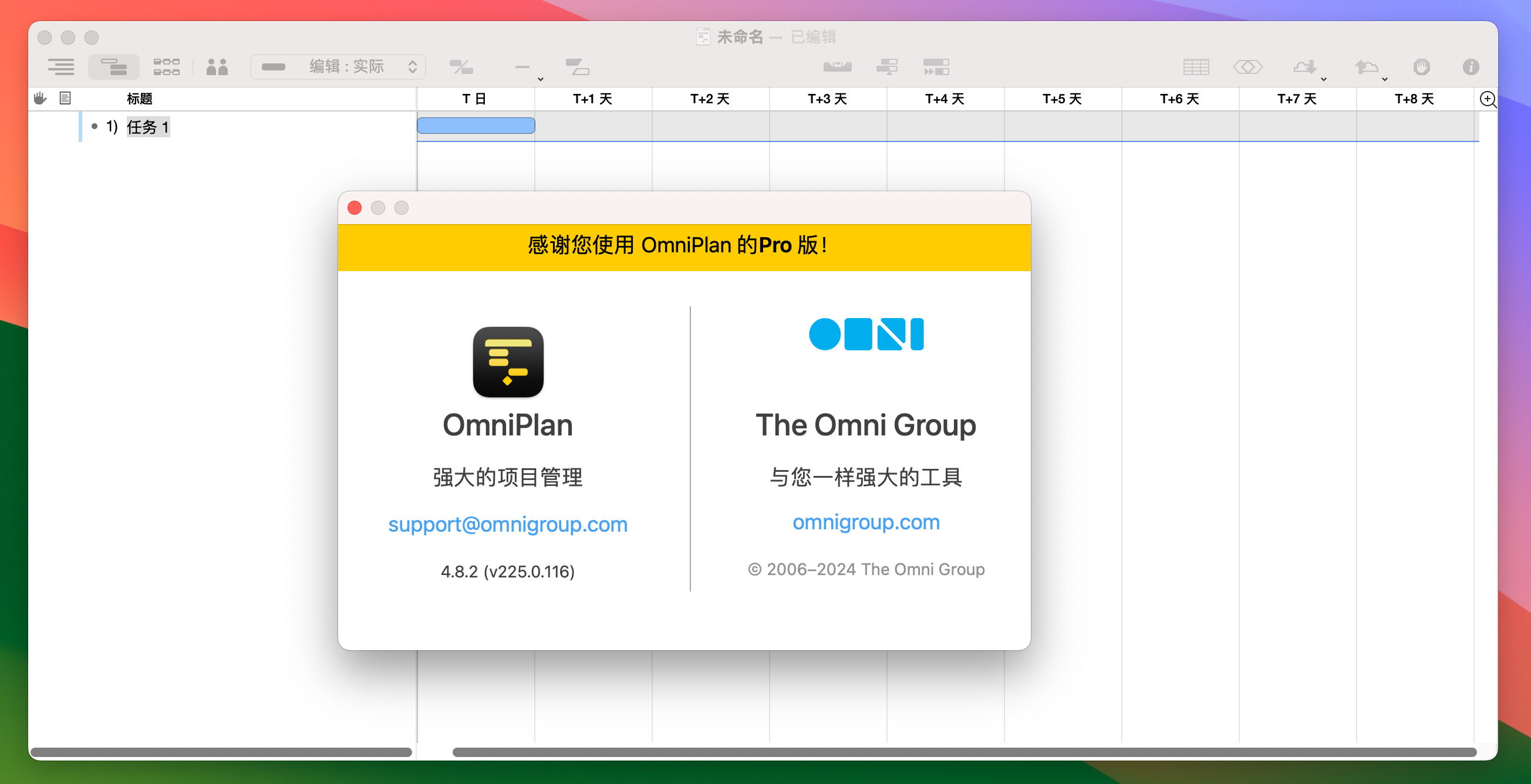The image size is (1531, 784).
Task: Click the 标题 column header
Action: click(140, 99)
